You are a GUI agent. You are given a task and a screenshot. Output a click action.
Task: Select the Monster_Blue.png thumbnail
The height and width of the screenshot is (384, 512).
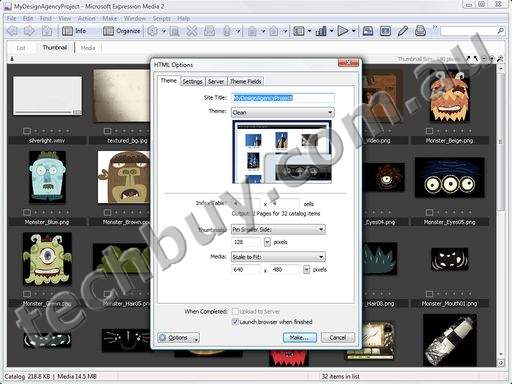[x=47, y=177]
